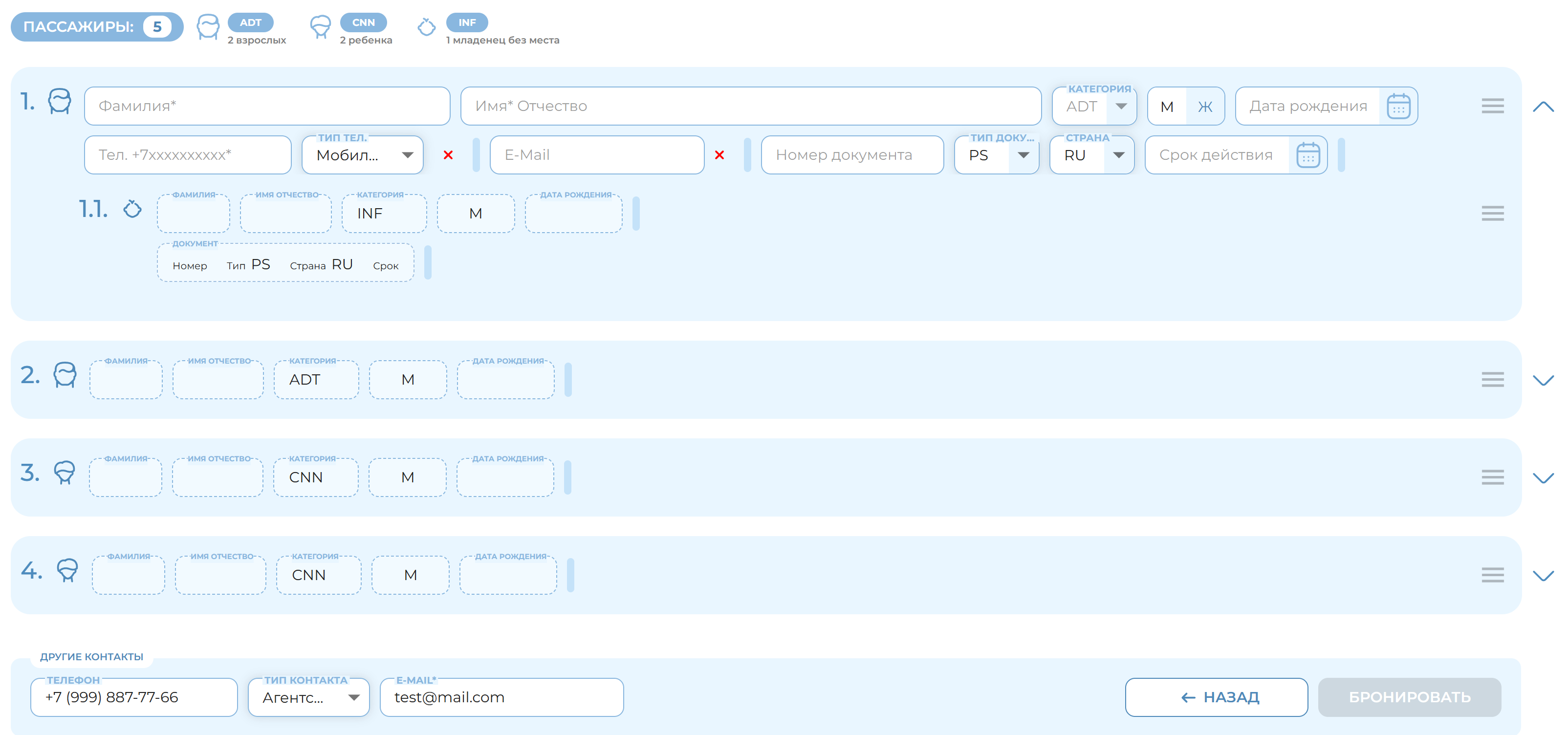This screenshot has height=735, width=1568.
Task: Click the ADT badge in the passengers header
Action: point(251,22)
